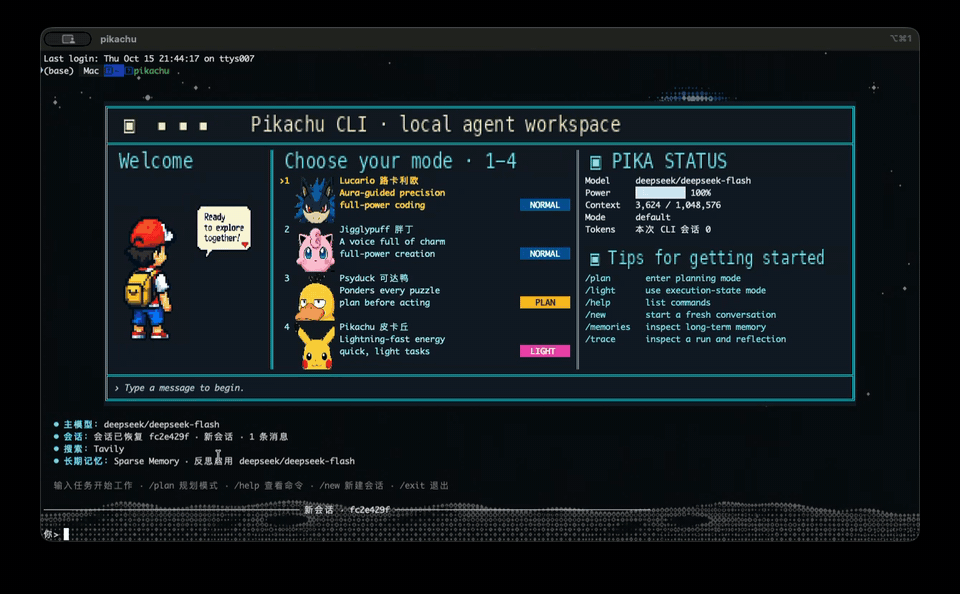Select mode 2 Jigglypuff 胖丁

pyautogui.click(x=425, y=248)
